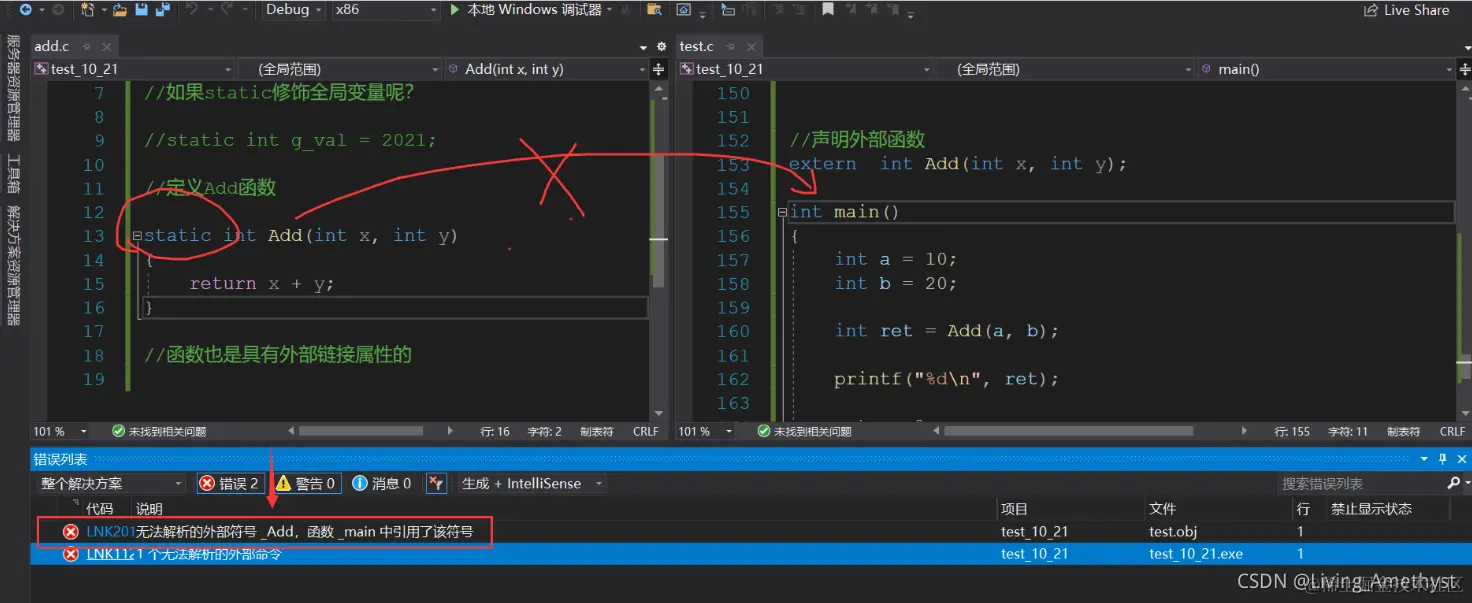Toggle the Errors 2 filter button
The image size is (1472, 603).
click(x=230, y=483)
